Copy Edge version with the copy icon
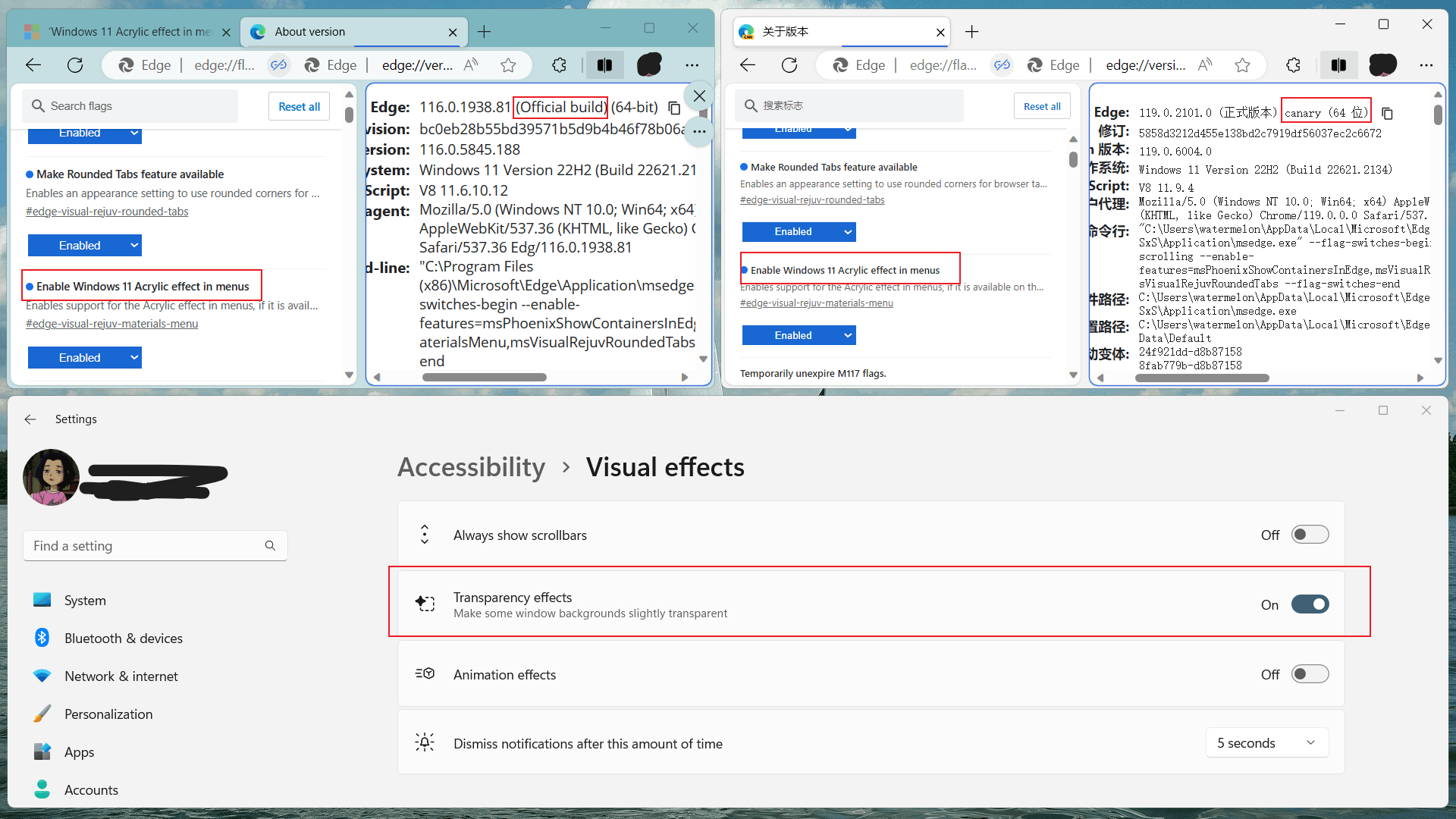This screenshot has width=1456, height=819. click(674, 108)
